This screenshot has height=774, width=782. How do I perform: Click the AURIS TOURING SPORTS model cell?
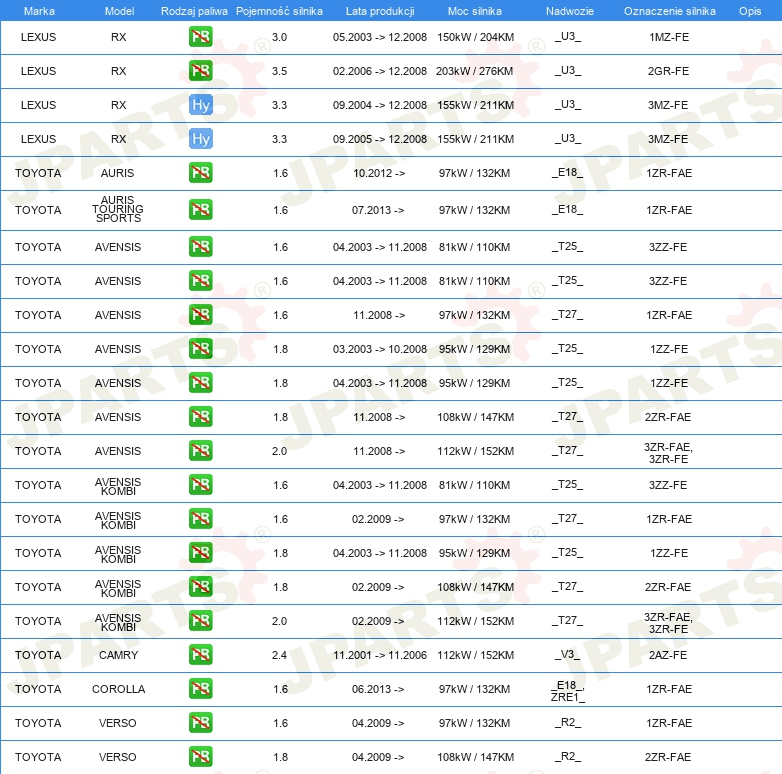coord(118,209)
